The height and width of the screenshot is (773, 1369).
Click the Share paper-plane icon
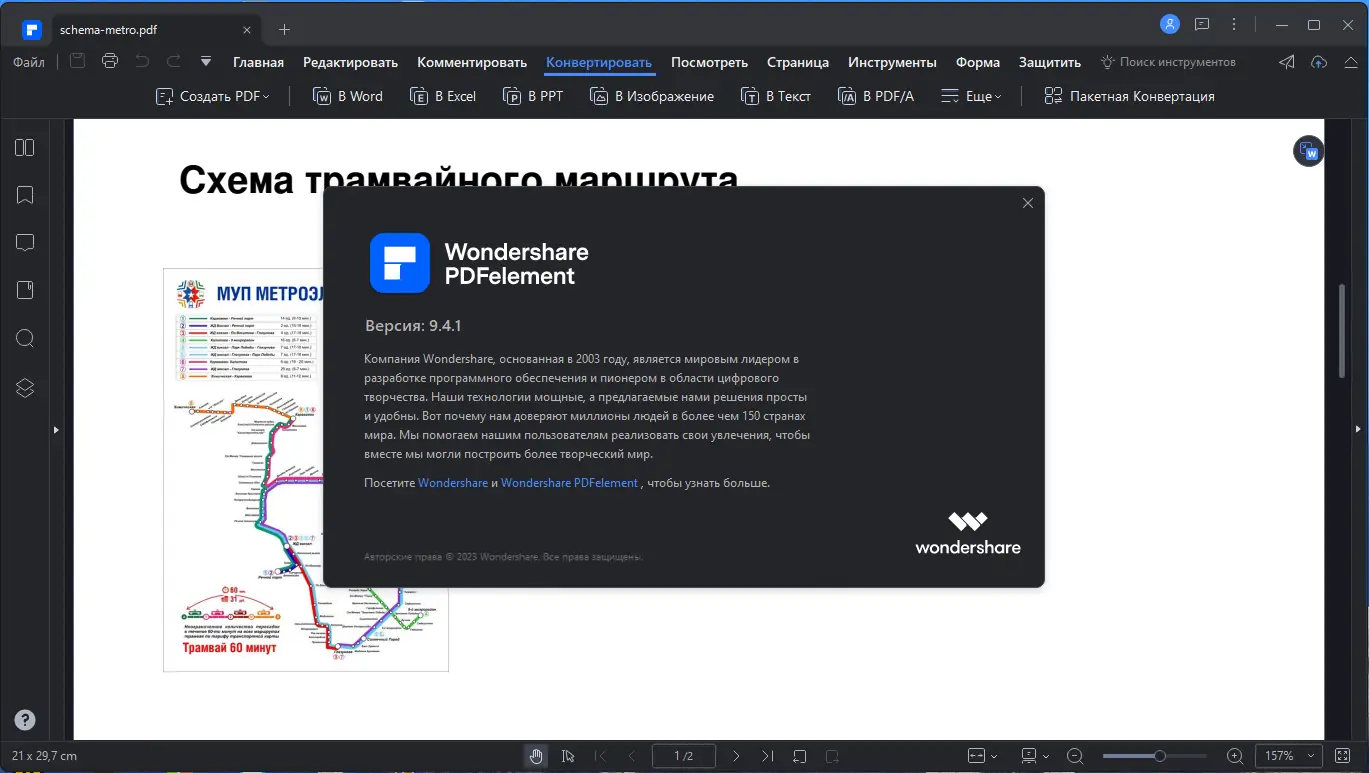coord(1287,62)
